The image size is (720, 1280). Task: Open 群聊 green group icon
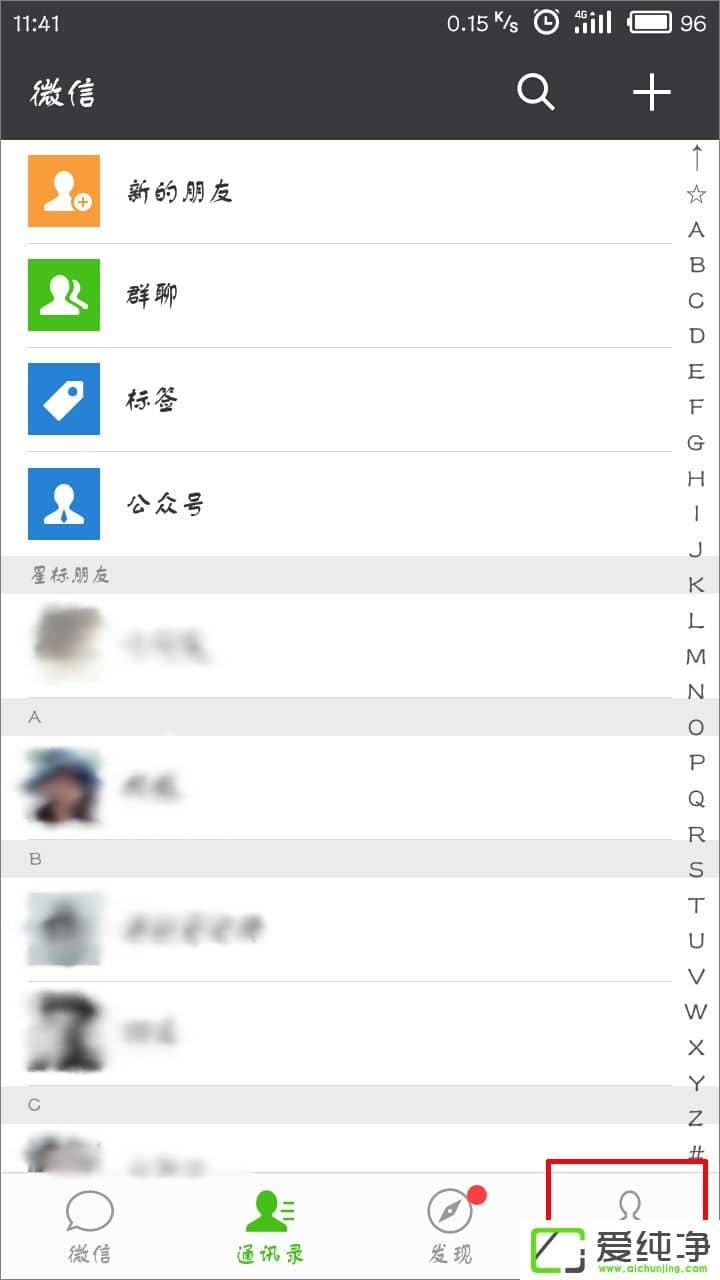click(x=64, y=295)
